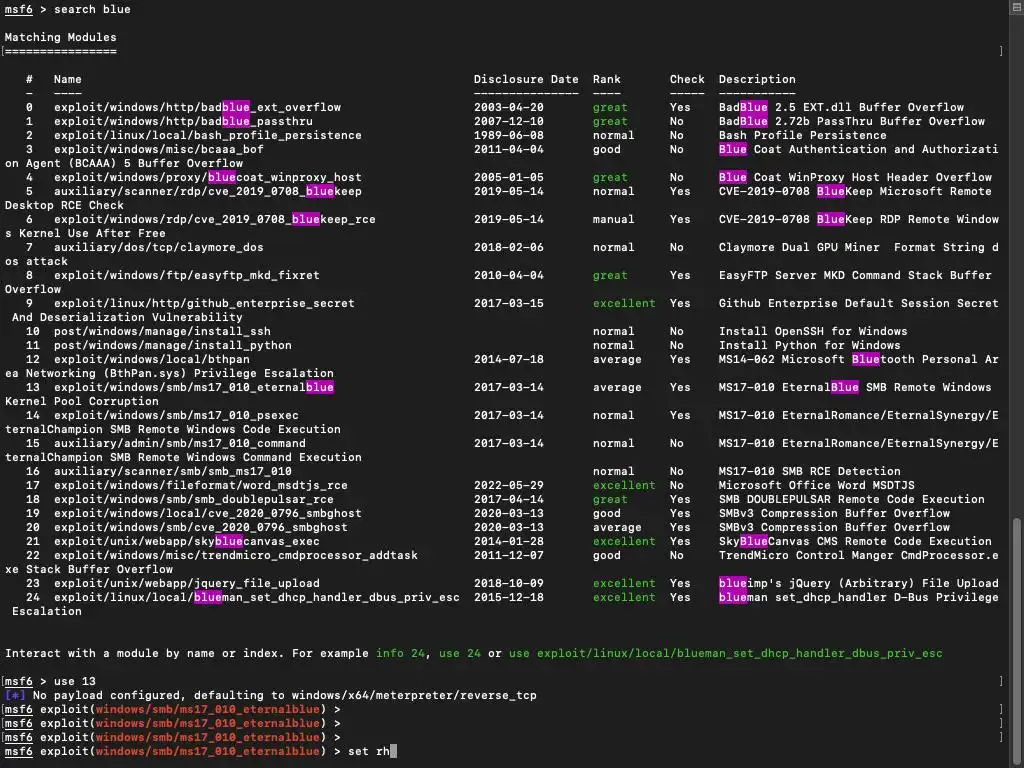Click exploit/unix/webapp/jquery_file_upload module name
This screenshot has width=1024, height=768.
click(187, 584)
